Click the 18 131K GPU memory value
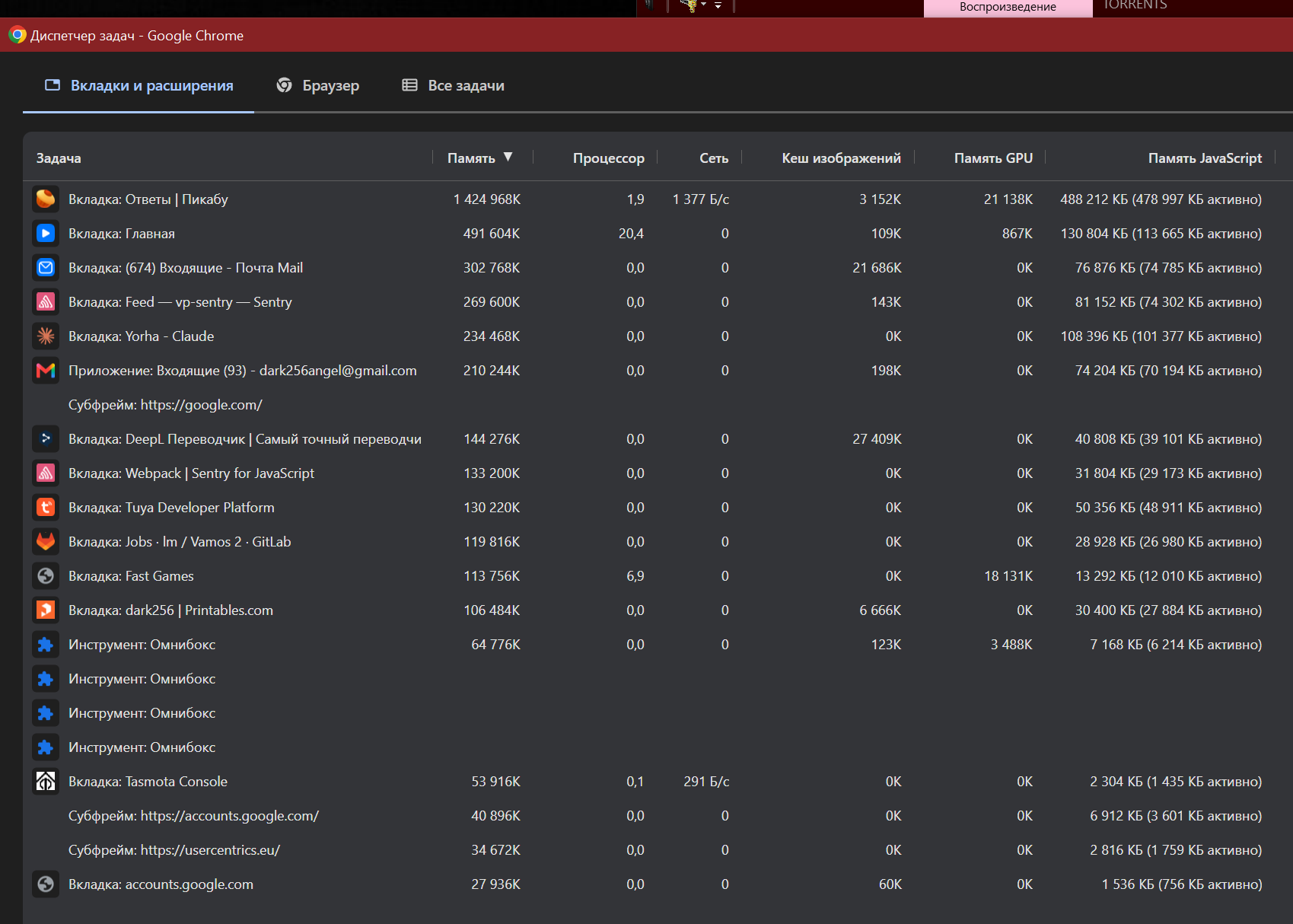 [x=1008, y=576]
